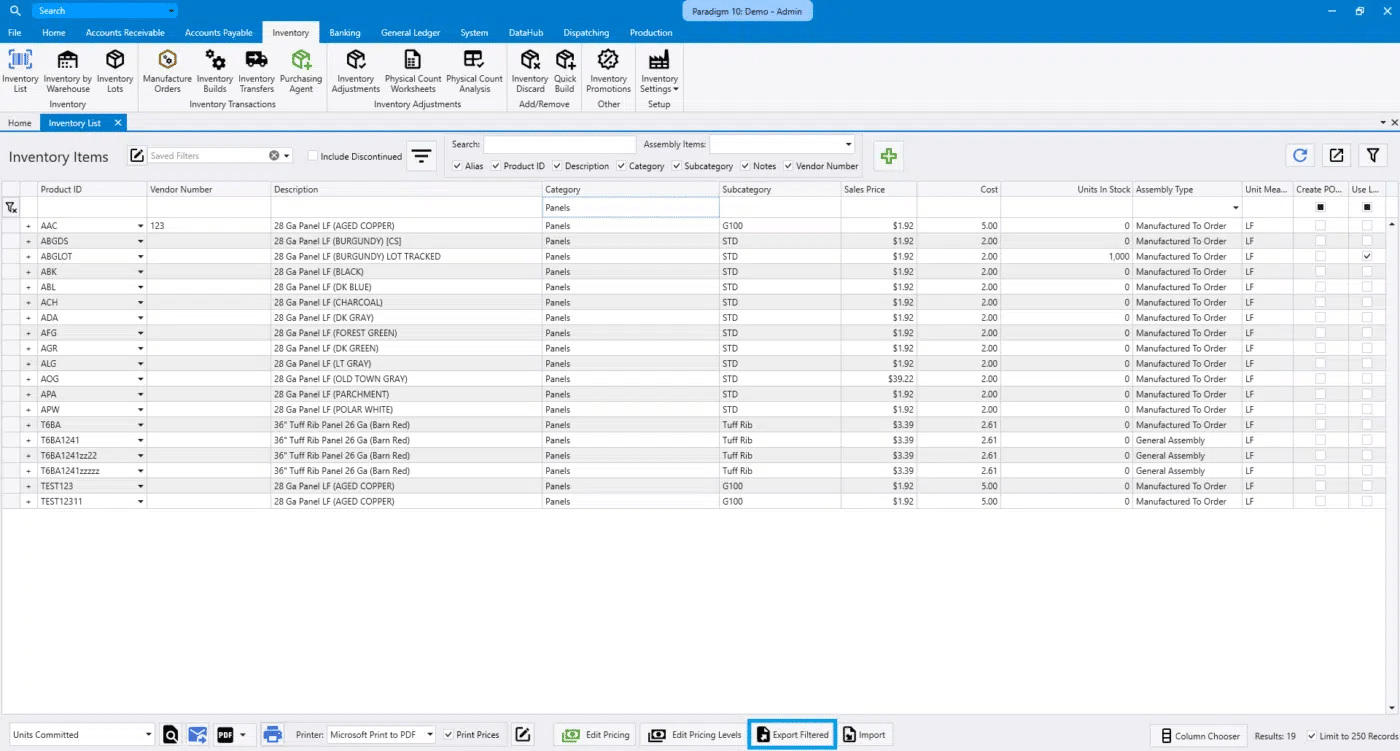
Task: Switch to the Dispatching tab
Action: [x=586, y=33]
